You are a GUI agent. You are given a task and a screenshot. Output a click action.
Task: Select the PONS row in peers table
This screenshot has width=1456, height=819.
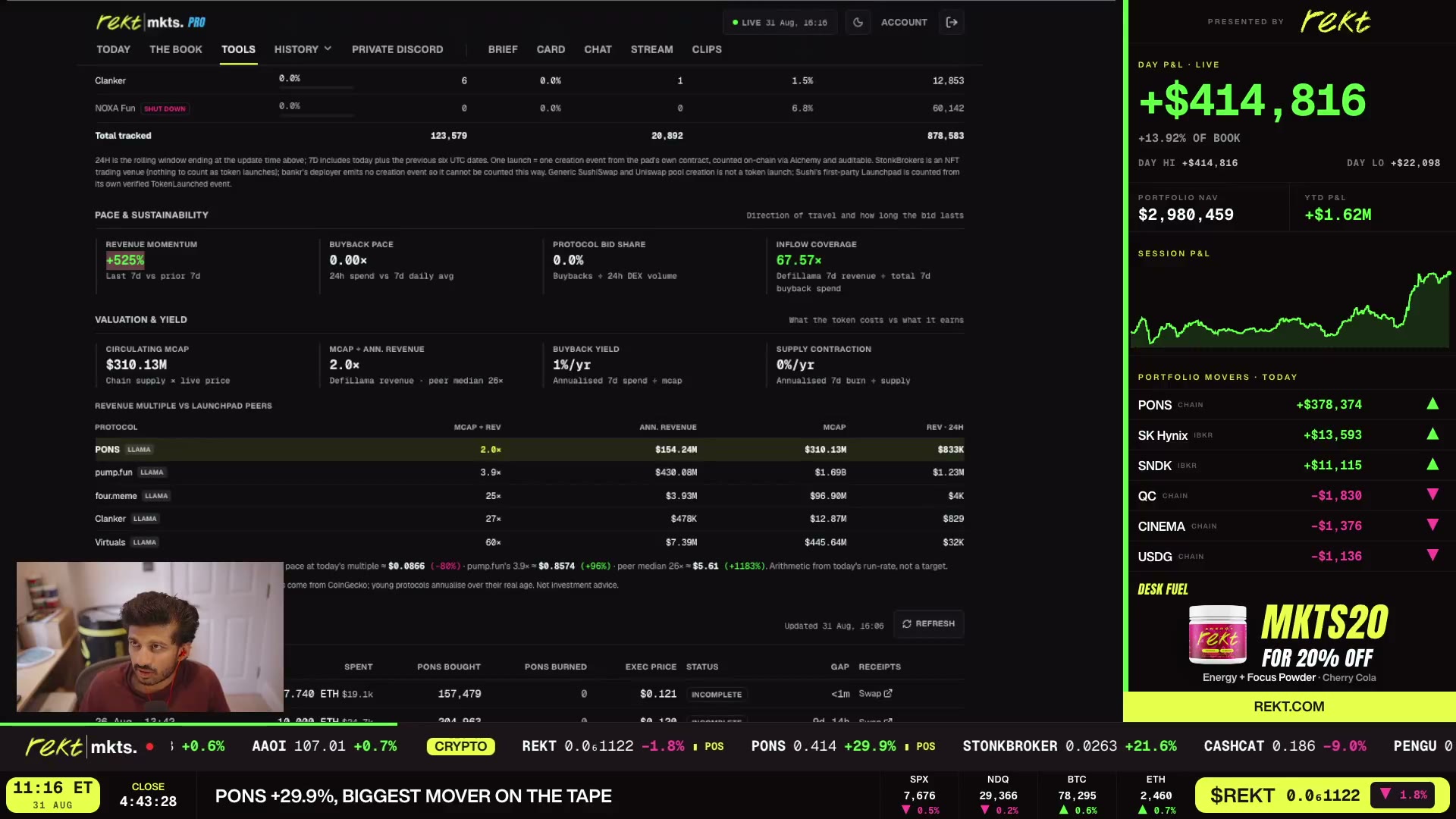pos(529,450)
